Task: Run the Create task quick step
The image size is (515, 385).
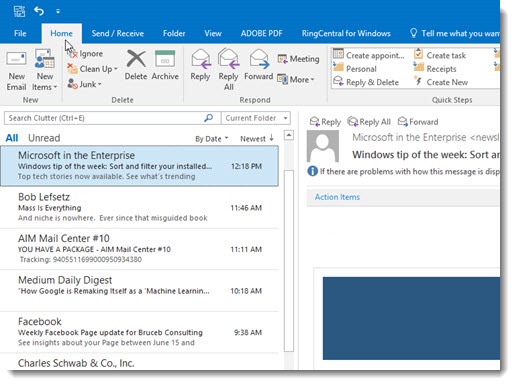Action: pyautogui.click(x=440, y=55)
